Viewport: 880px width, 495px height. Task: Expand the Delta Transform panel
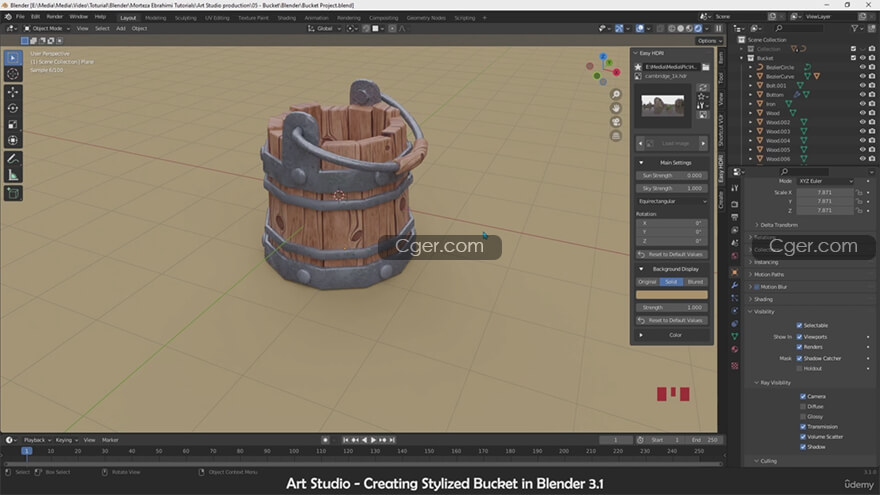coord(778,225)
